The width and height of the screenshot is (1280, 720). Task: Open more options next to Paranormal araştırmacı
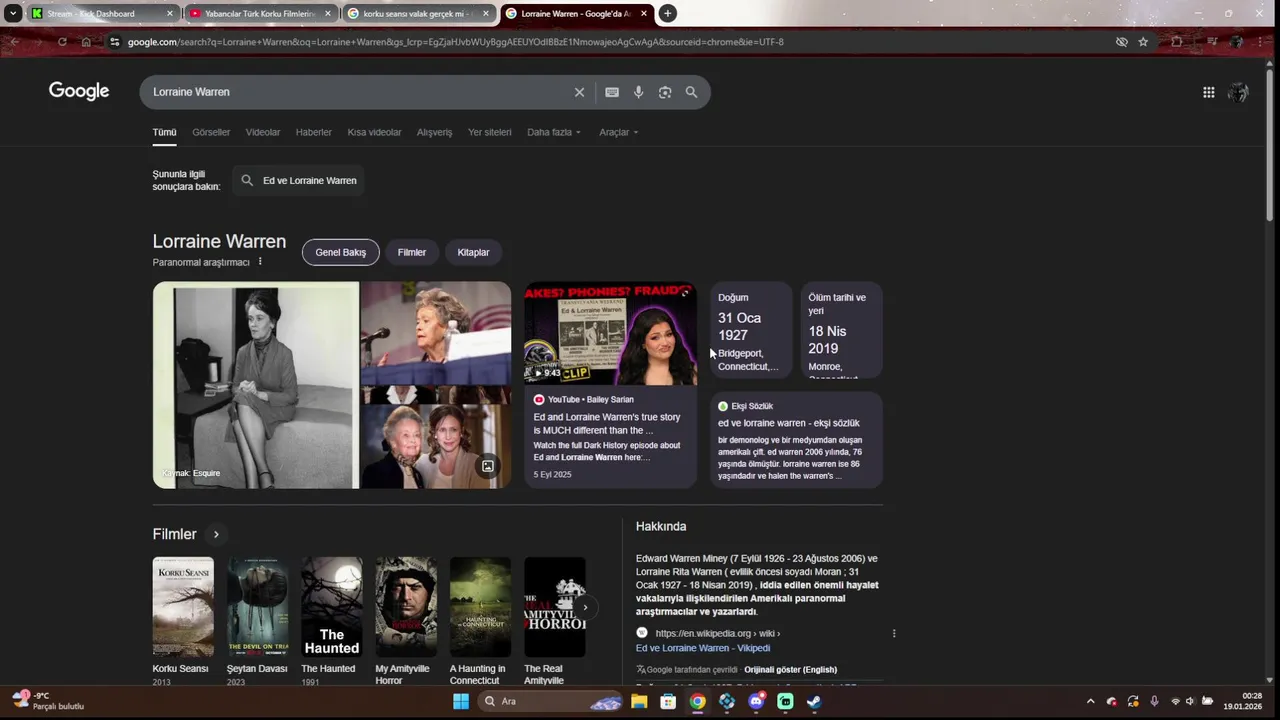click(x=260, y=262)
